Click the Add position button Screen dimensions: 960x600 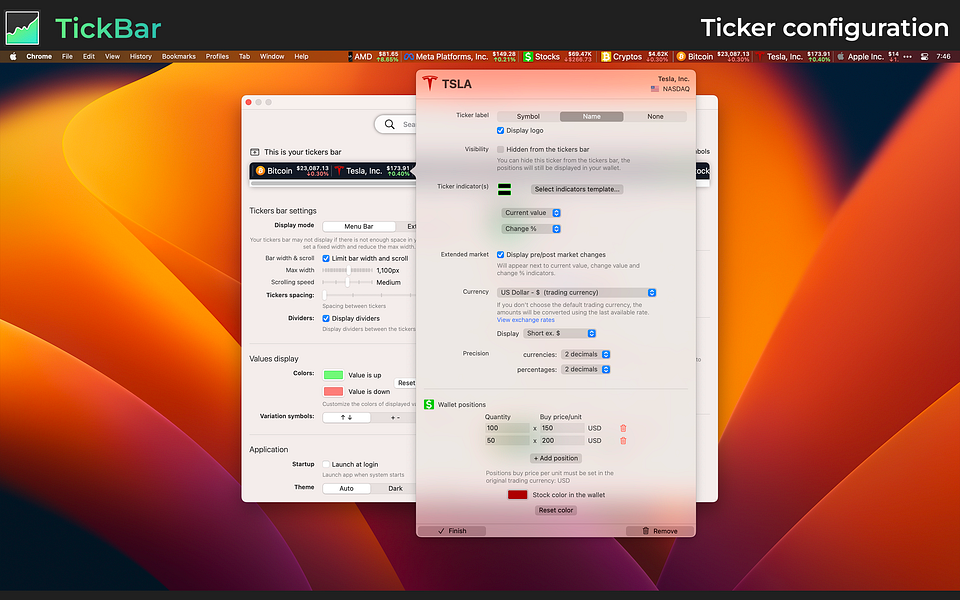(556, 458)
